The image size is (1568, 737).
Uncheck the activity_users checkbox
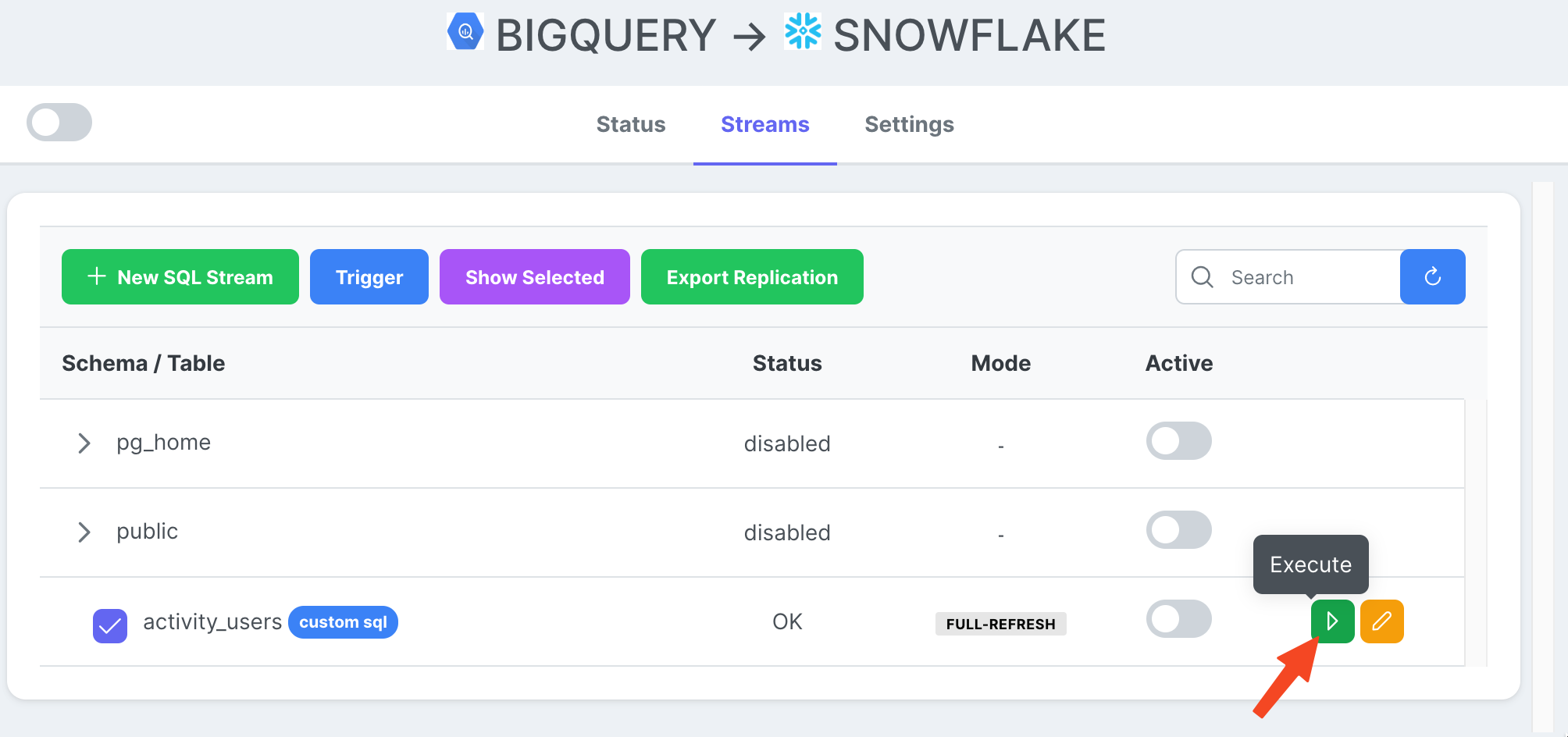pyautogui.click(x=110, y=625)
